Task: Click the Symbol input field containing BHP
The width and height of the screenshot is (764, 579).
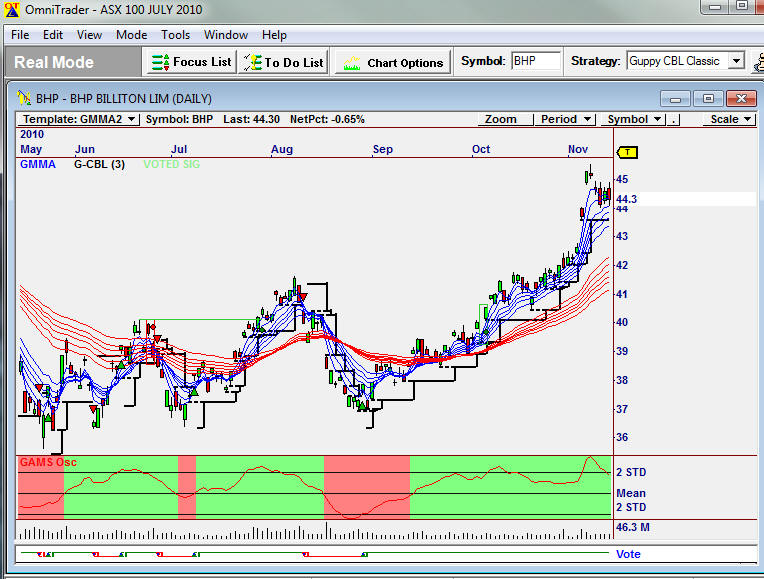Action: click(x=535, y=61)
